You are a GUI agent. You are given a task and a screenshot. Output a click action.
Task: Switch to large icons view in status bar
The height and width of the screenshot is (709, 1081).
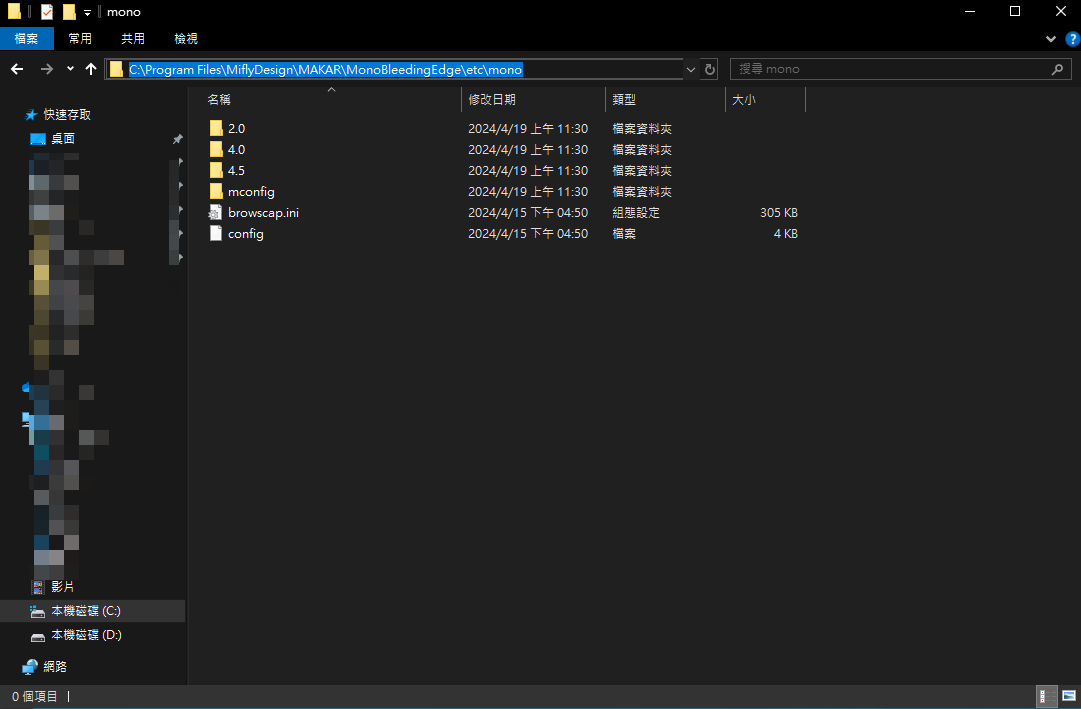[1068, 696]
